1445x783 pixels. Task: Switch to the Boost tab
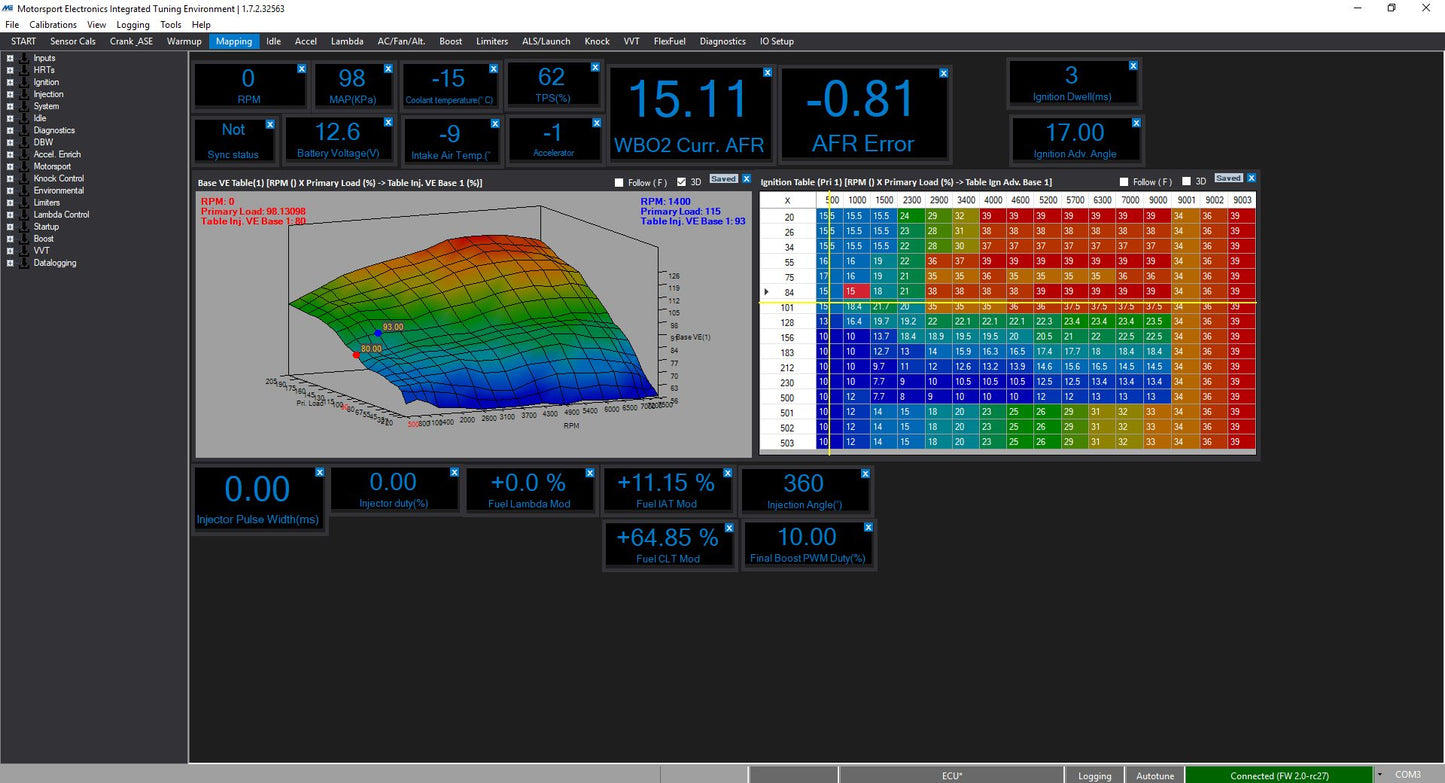450,41
